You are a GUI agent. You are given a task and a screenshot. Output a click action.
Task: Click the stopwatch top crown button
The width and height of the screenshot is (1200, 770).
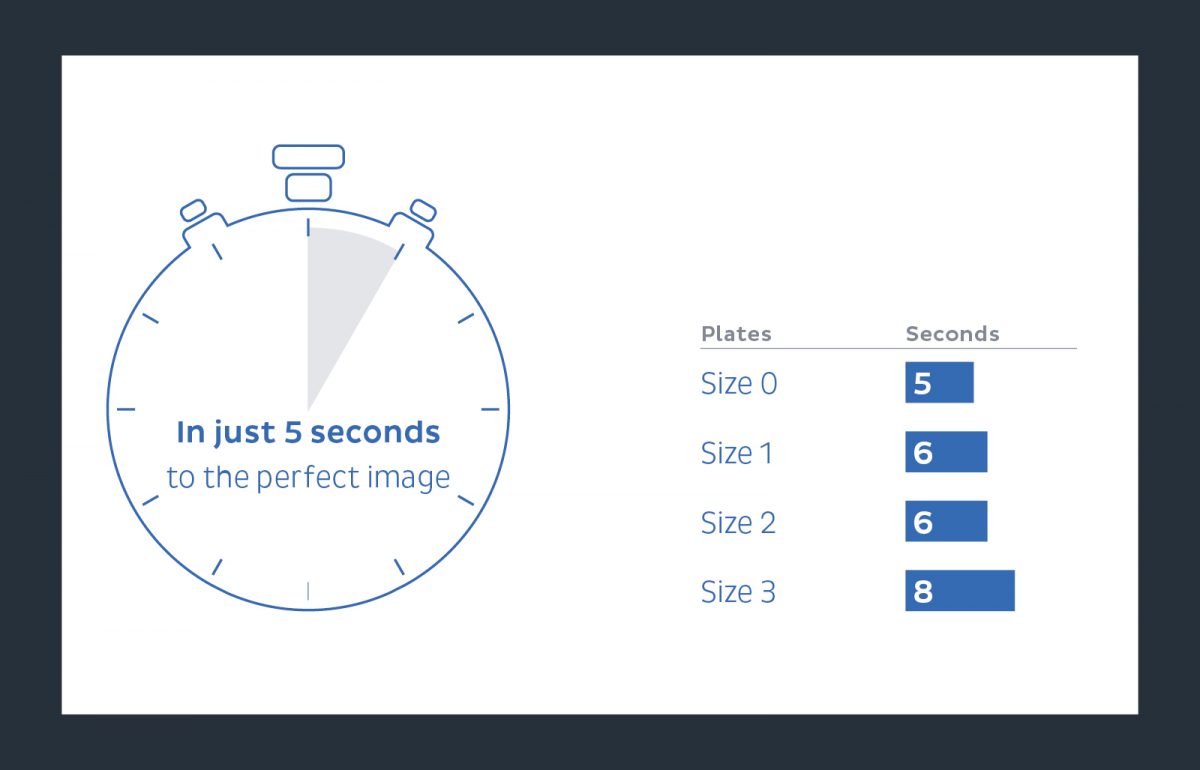tap(308, 157)
